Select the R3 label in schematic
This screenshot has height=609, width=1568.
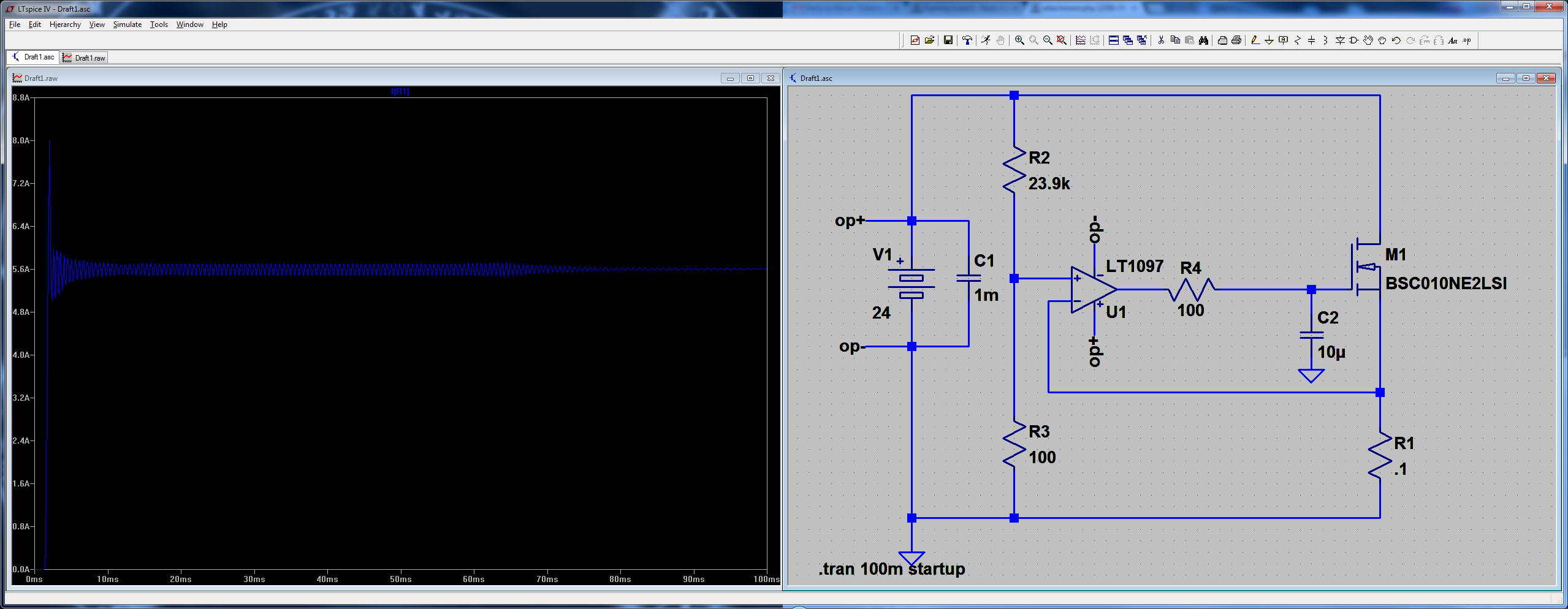coord(1039,431)
